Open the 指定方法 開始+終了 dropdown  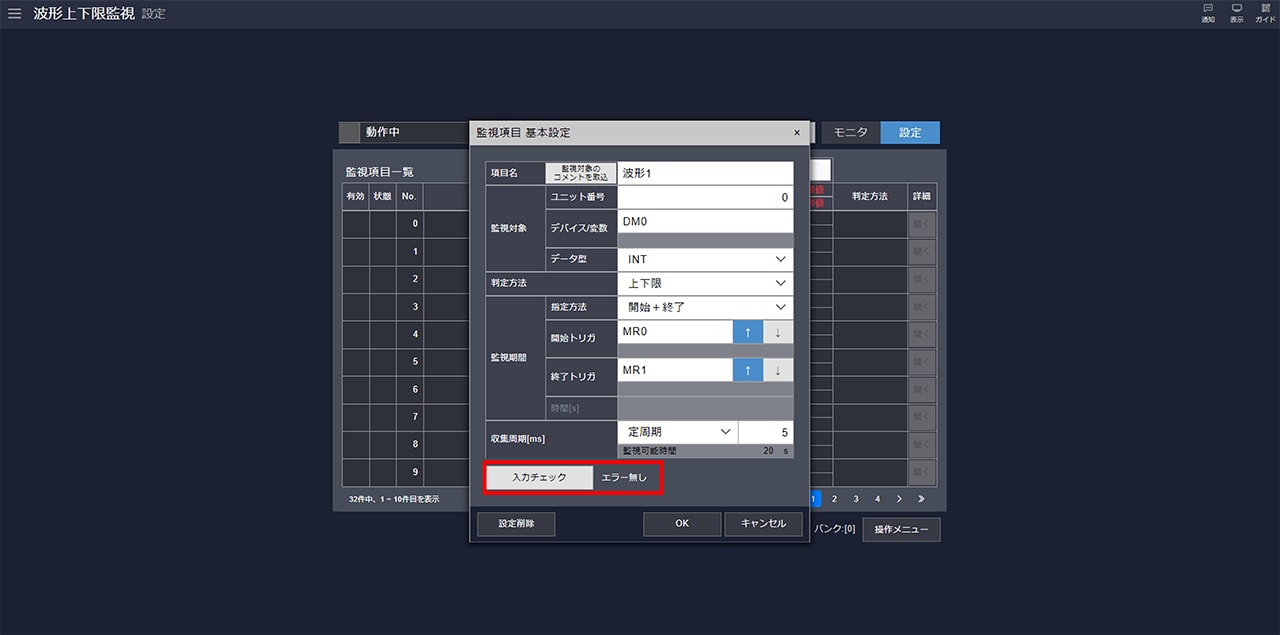[x=705, y=307]
